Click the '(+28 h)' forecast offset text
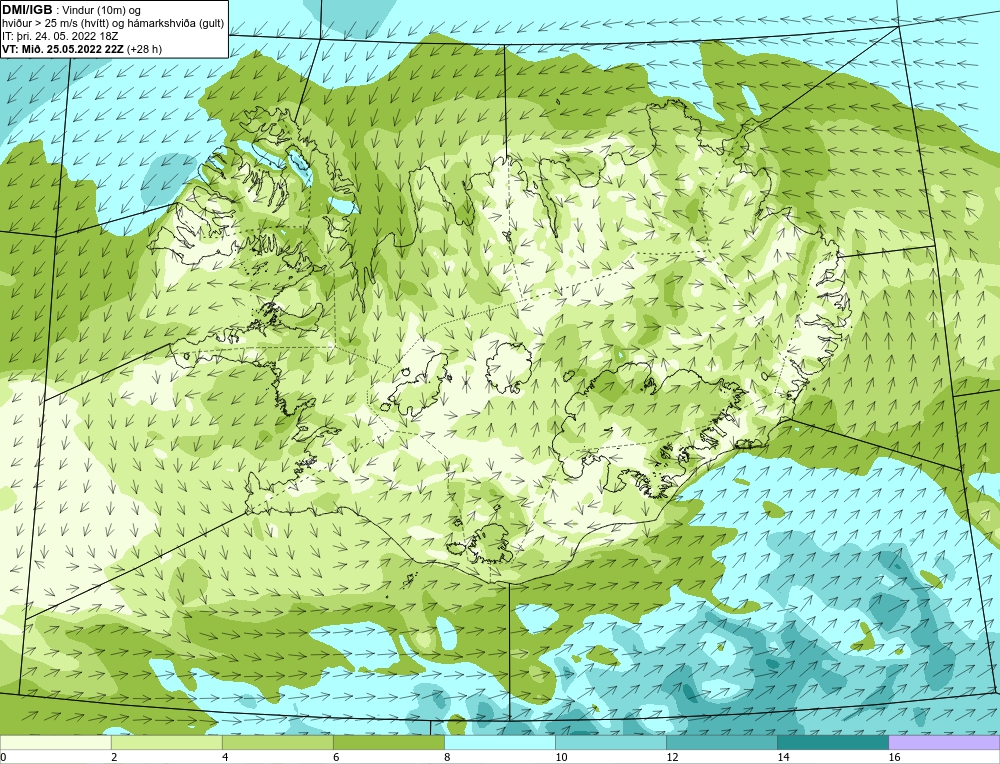This screenshot has height=764, width=1000. pos(144,49)
